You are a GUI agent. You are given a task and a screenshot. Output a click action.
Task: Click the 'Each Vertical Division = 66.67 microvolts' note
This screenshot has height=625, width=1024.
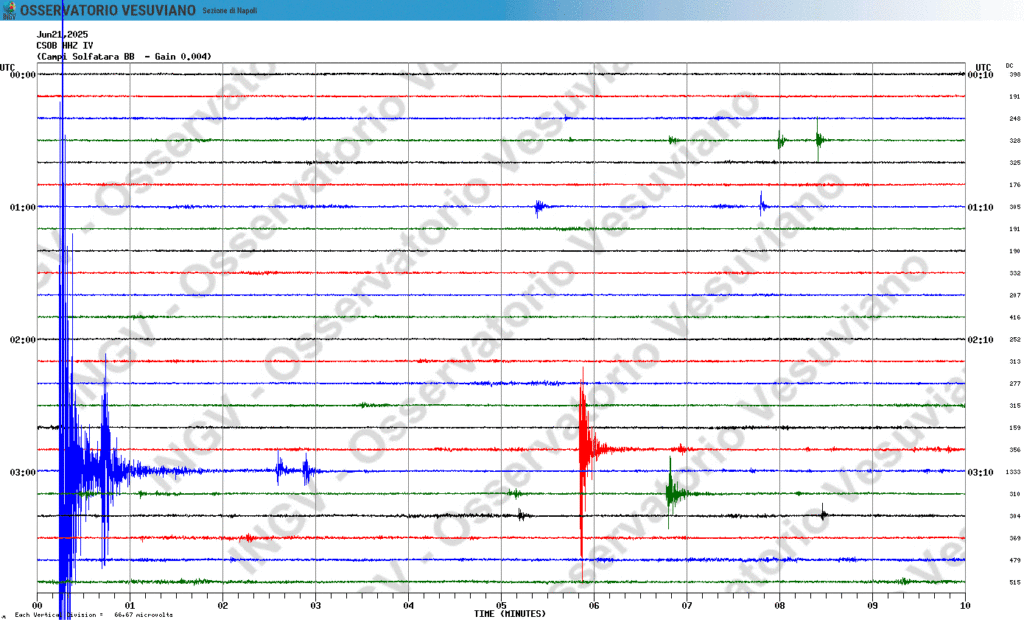(x=94, y=615)
